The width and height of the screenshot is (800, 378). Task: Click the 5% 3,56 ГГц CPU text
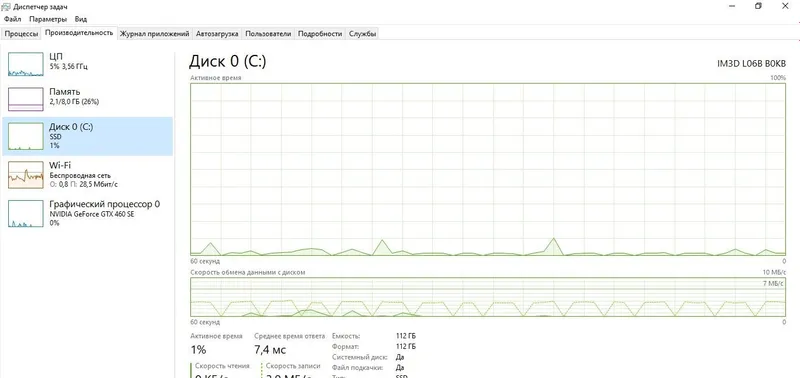click(68, 66)
